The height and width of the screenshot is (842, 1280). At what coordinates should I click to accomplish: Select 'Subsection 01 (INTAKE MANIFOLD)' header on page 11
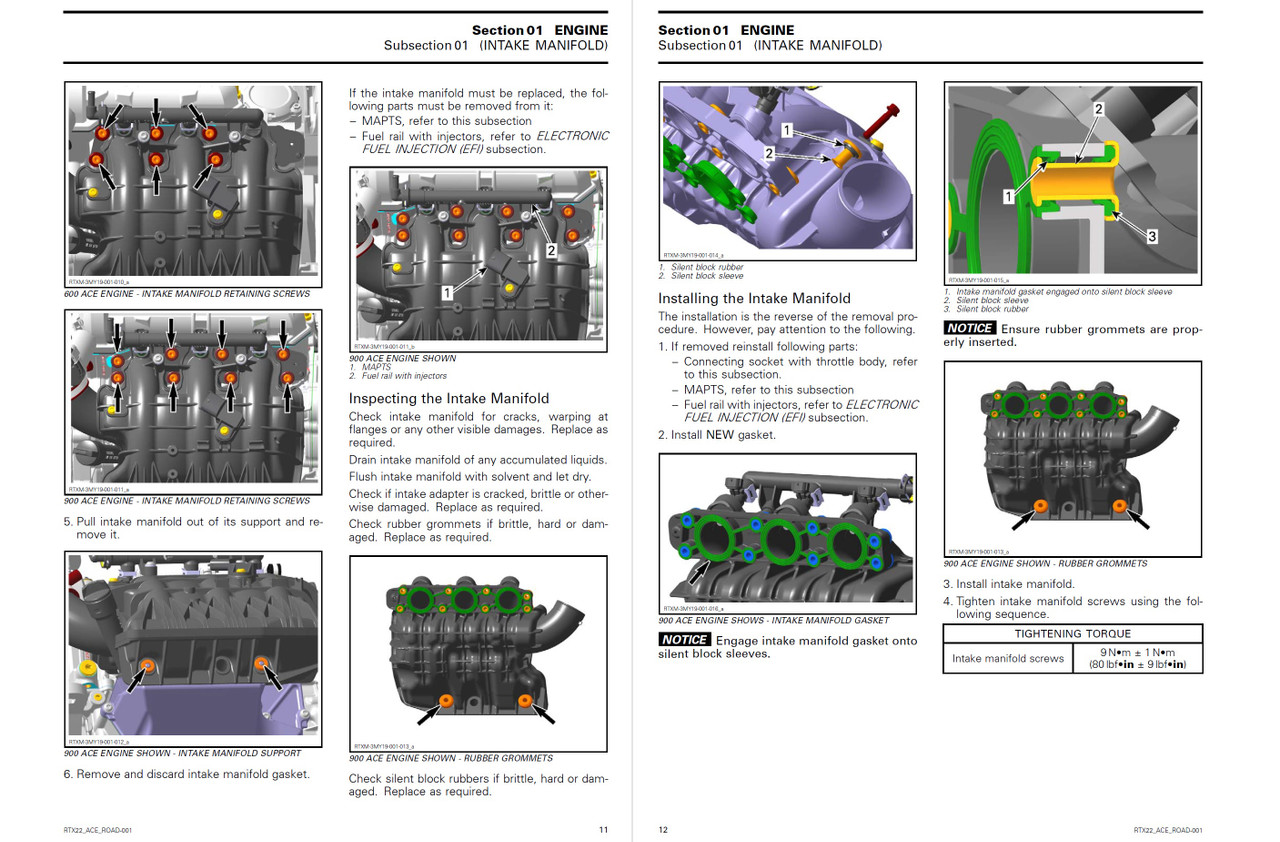(496, 45)
